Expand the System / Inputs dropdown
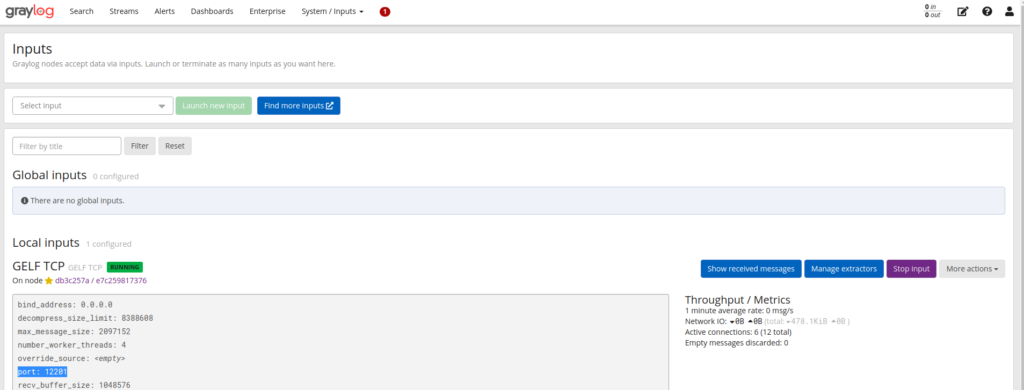Image resolution: width=1024 pixels, height=390 pixels. coord(332,11)
